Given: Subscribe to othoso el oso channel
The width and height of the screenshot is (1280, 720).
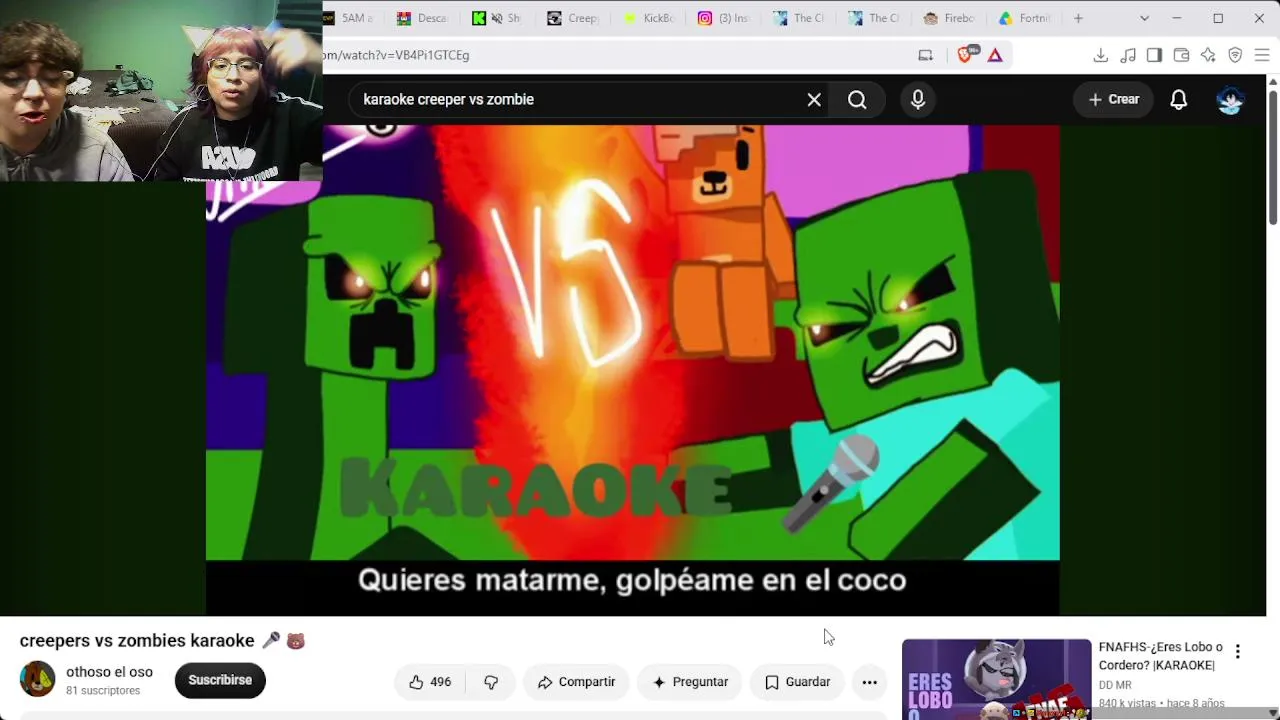Looking at the screenshot, I should (x=220, y=680).
